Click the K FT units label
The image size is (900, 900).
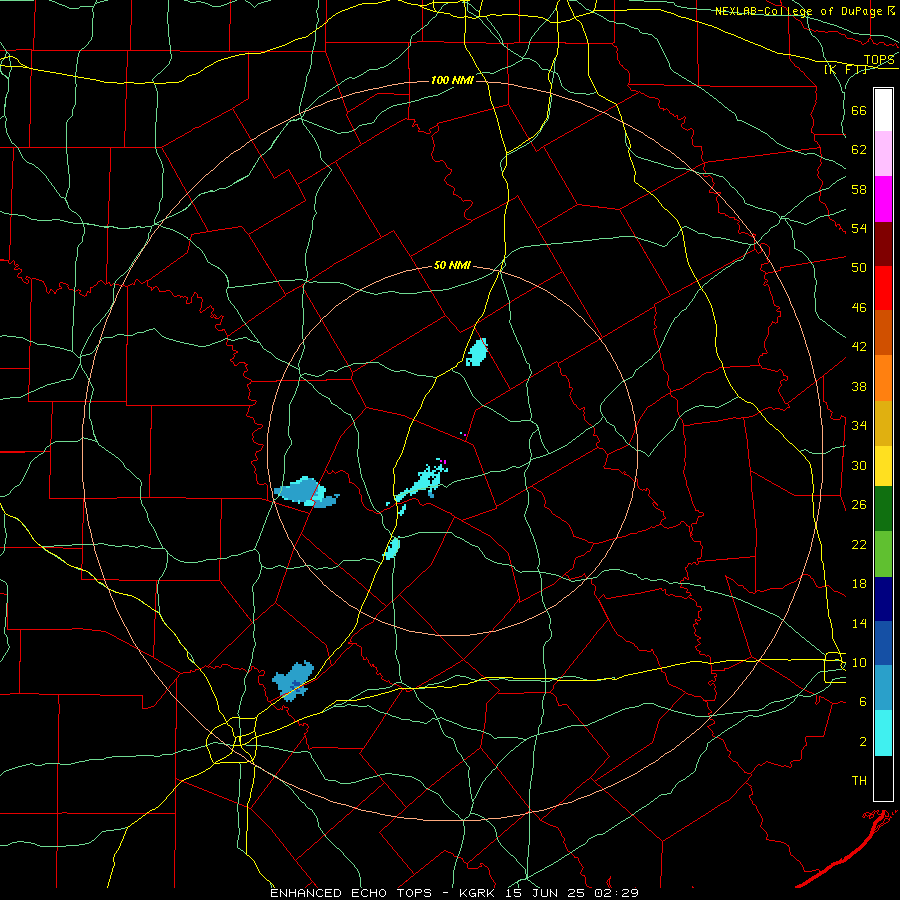point(845,69)
